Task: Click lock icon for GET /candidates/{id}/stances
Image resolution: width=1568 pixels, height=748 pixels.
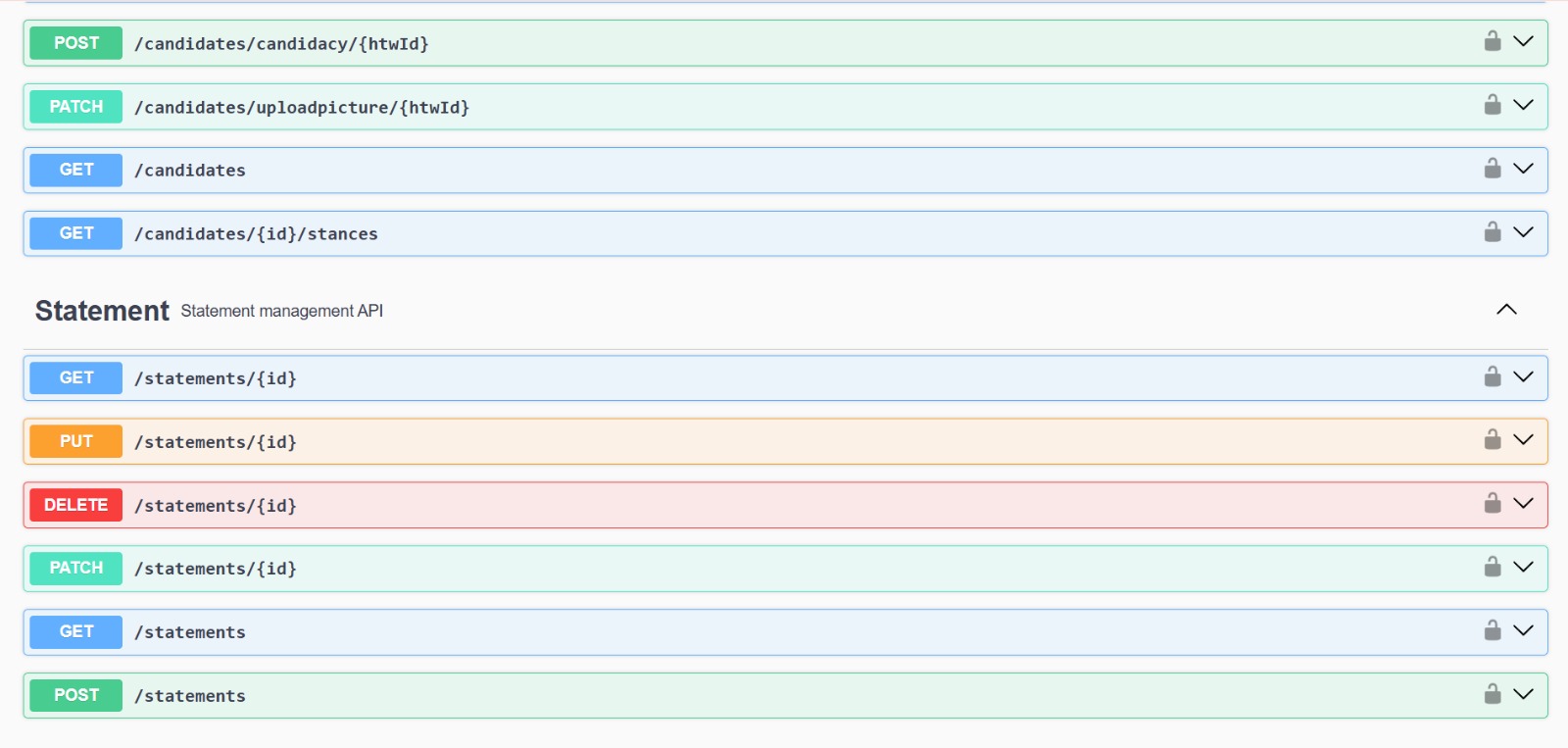Action: (1493, 232)
